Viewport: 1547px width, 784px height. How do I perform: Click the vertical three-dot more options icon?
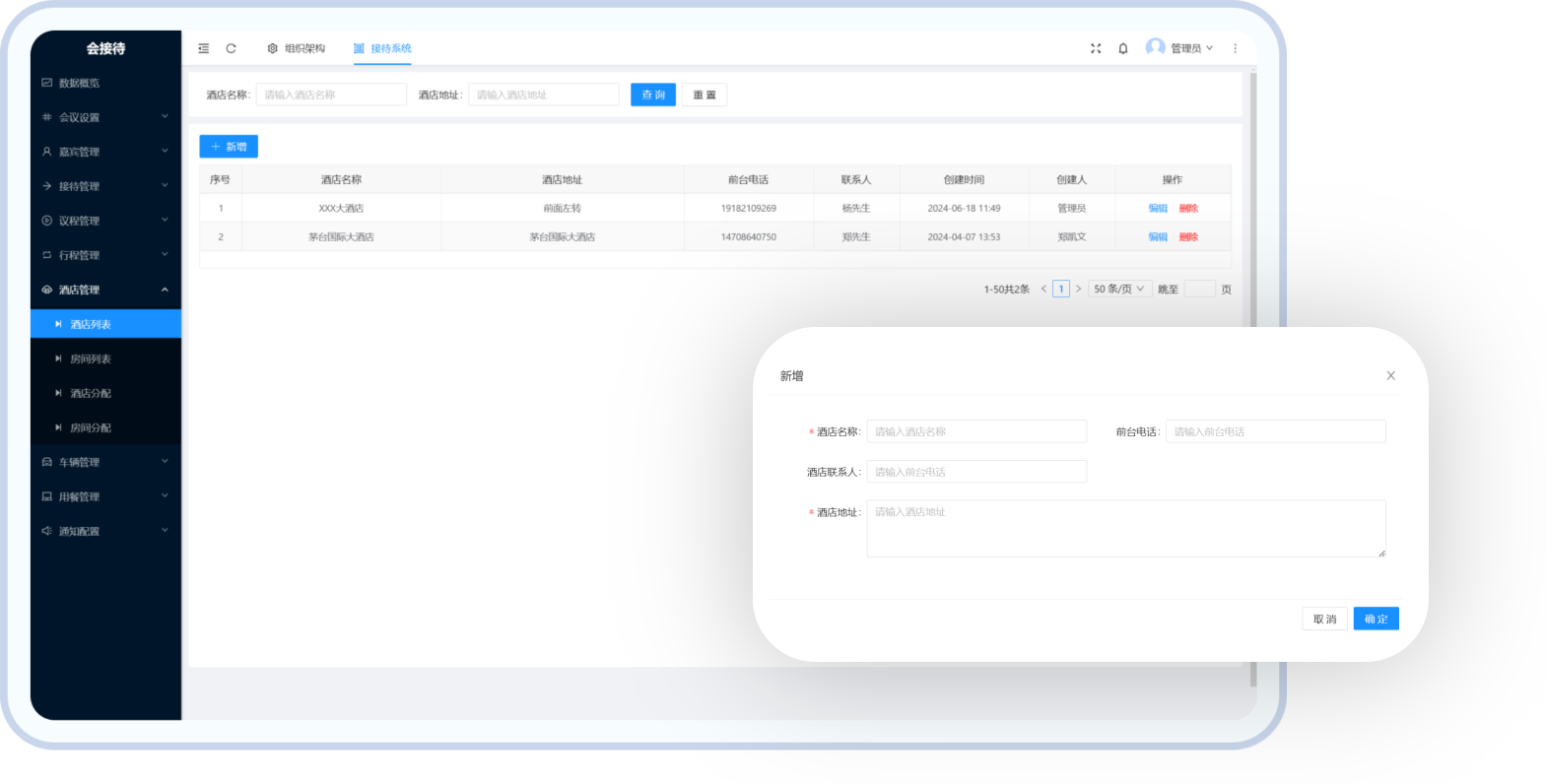click(1235, 48)
